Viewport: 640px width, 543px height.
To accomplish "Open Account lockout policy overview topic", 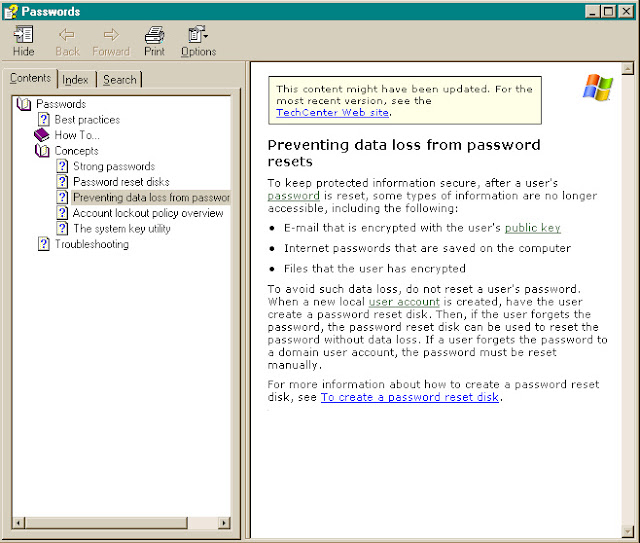I will (x=148, y=213).
